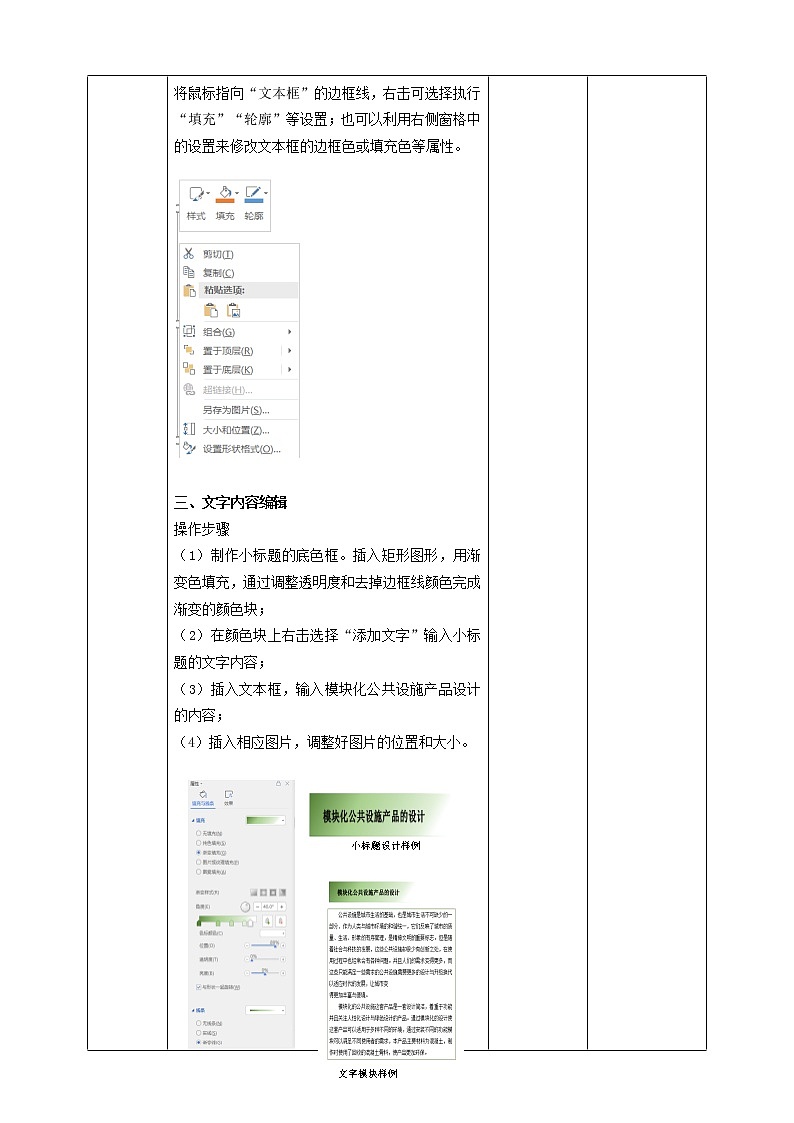Viewport: 794px width, 1123px height.
Task: Click the pin icon in properties pane header
Action: [279, 784]
